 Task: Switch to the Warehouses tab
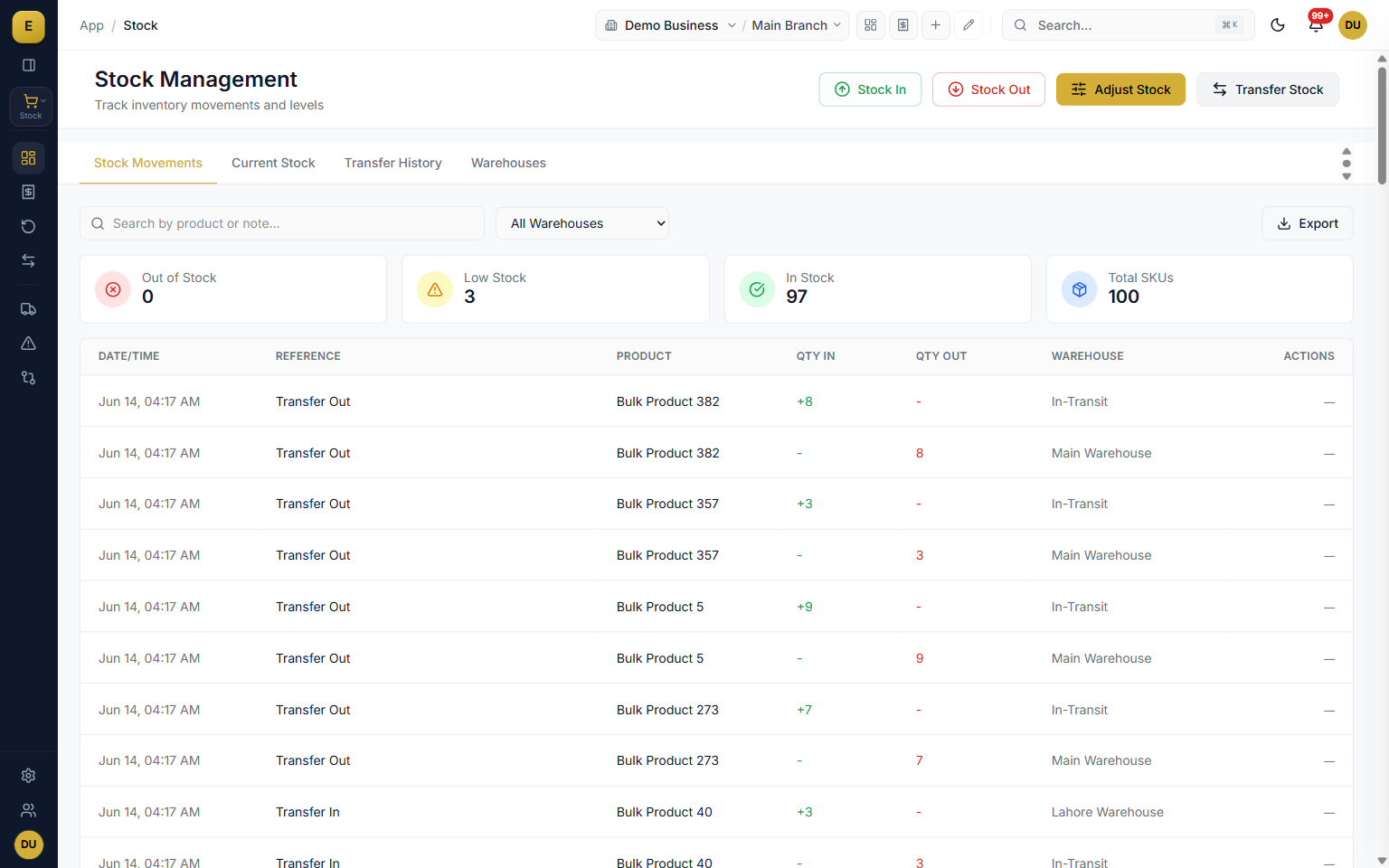(508, 163)
